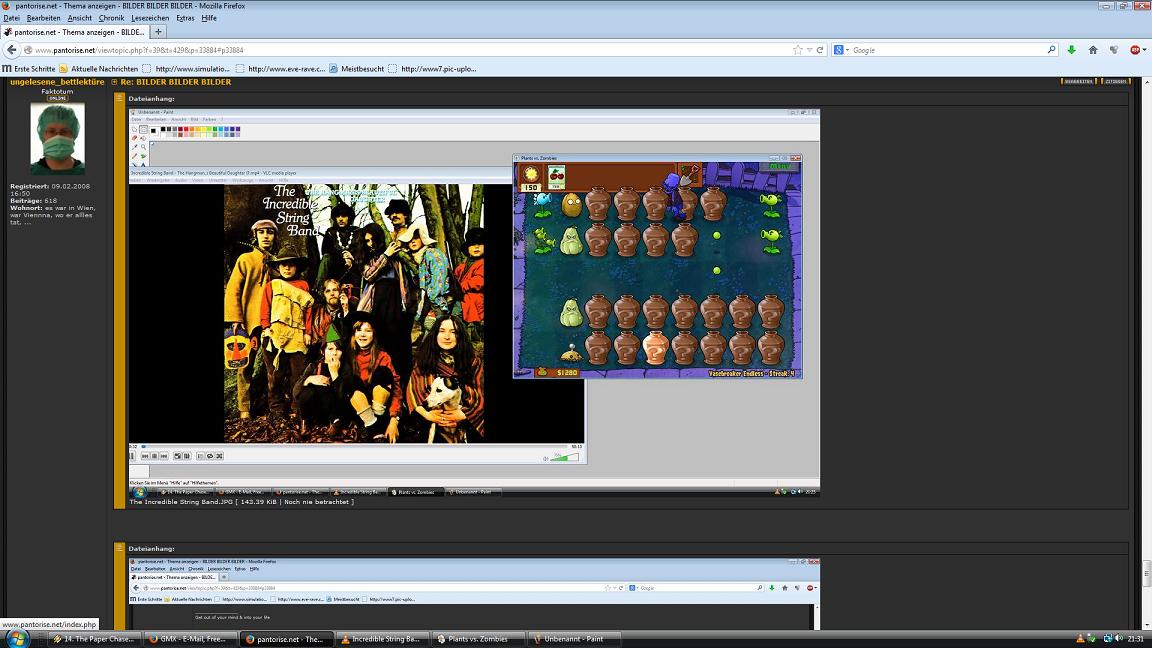Open the Lesezeichen menu
The width and height of the screenshot is (1152, 648).
pos(150,18)
